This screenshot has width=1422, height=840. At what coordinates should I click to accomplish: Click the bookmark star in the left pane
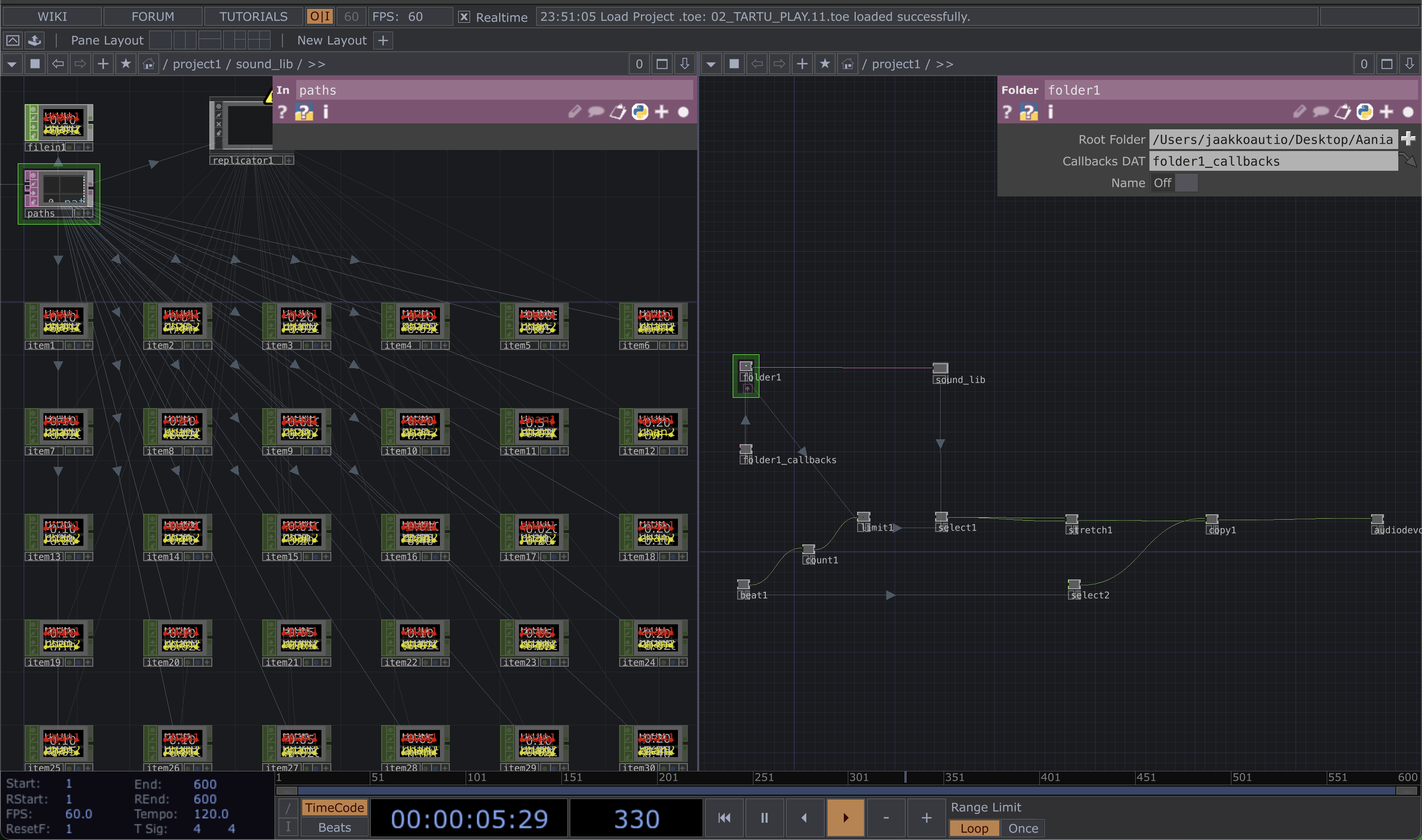(126, 64)
